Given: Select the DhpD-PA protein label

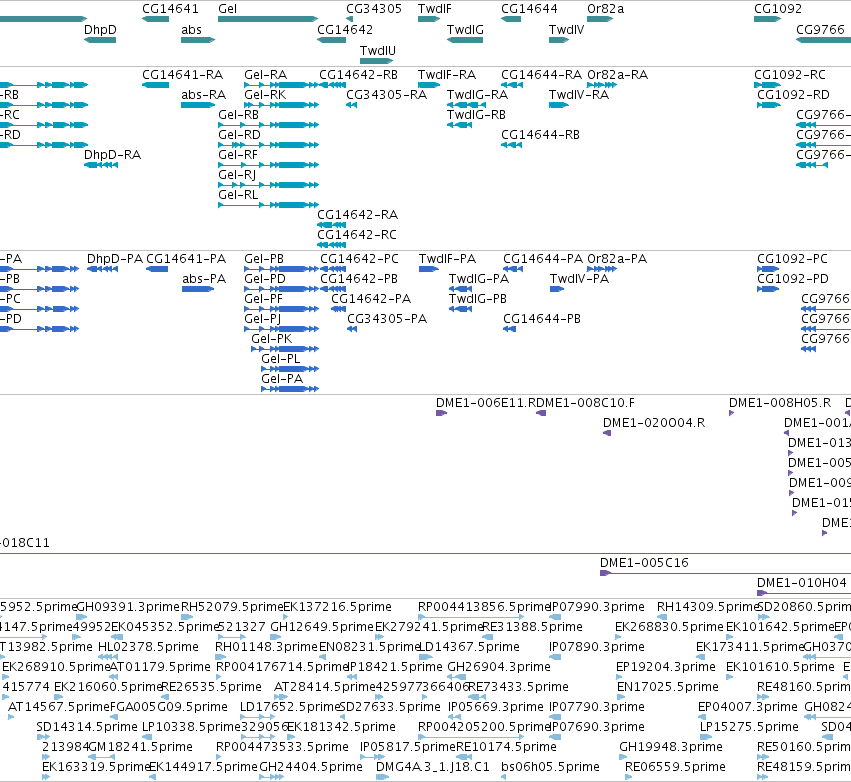Looking at the screenshot, I should click(115, 259).
